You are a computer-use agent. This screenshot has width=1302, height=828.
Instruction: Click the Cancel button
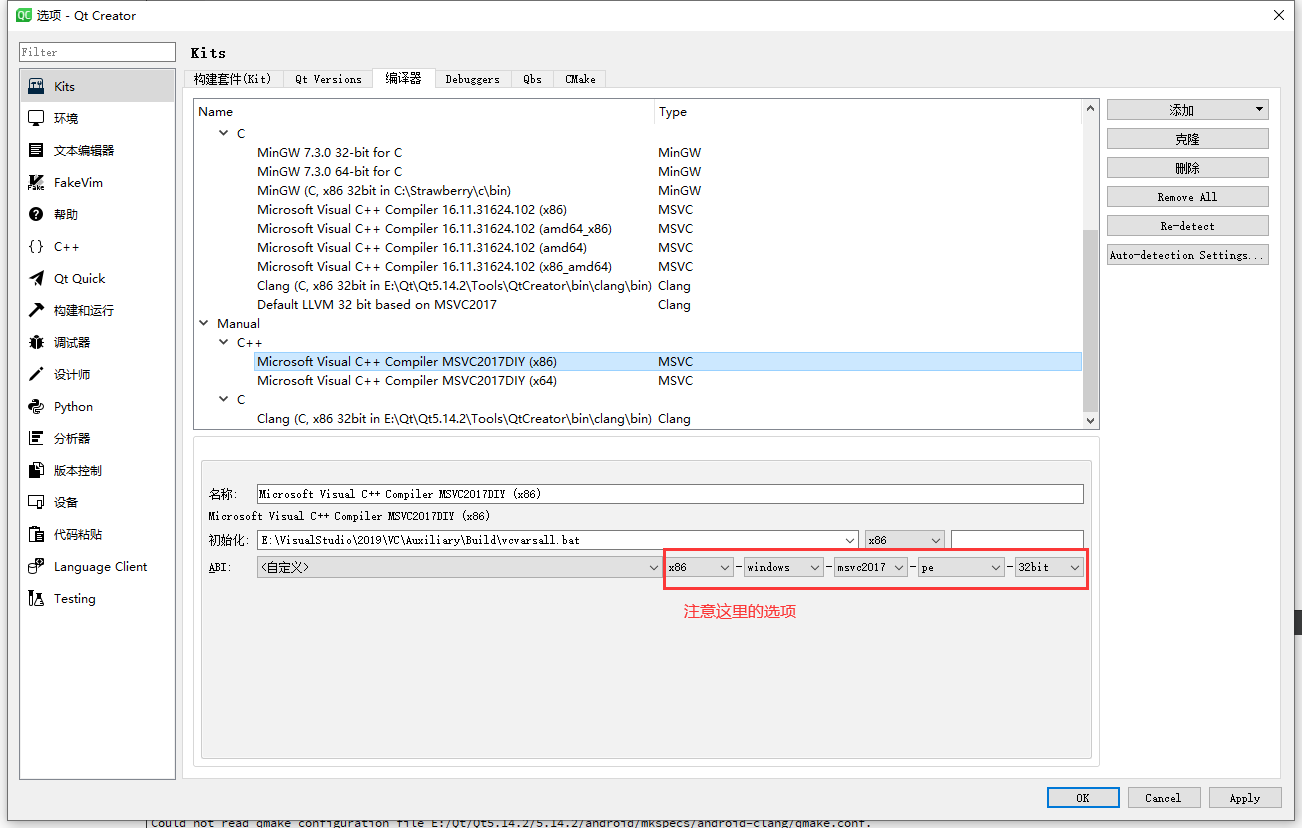[1163, 798]
